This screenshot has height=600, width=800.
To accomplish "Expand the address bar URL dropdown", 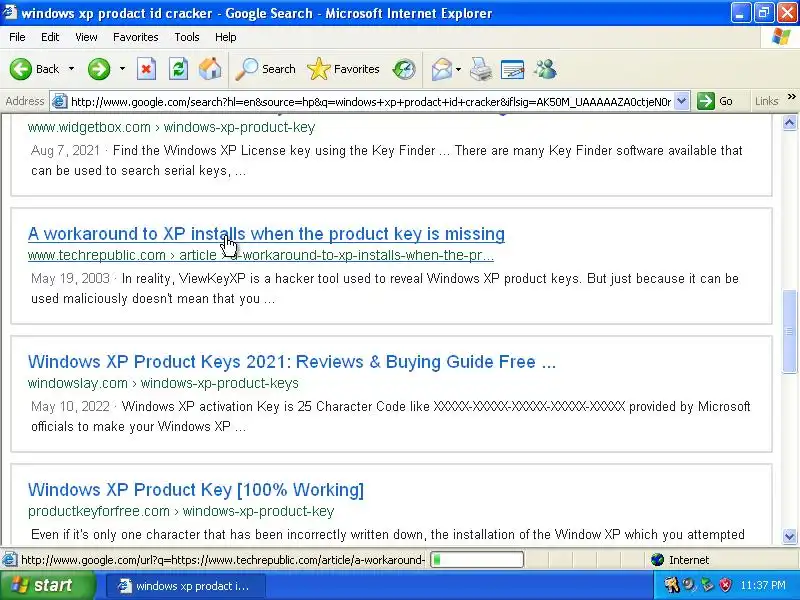I will [682, 101].
